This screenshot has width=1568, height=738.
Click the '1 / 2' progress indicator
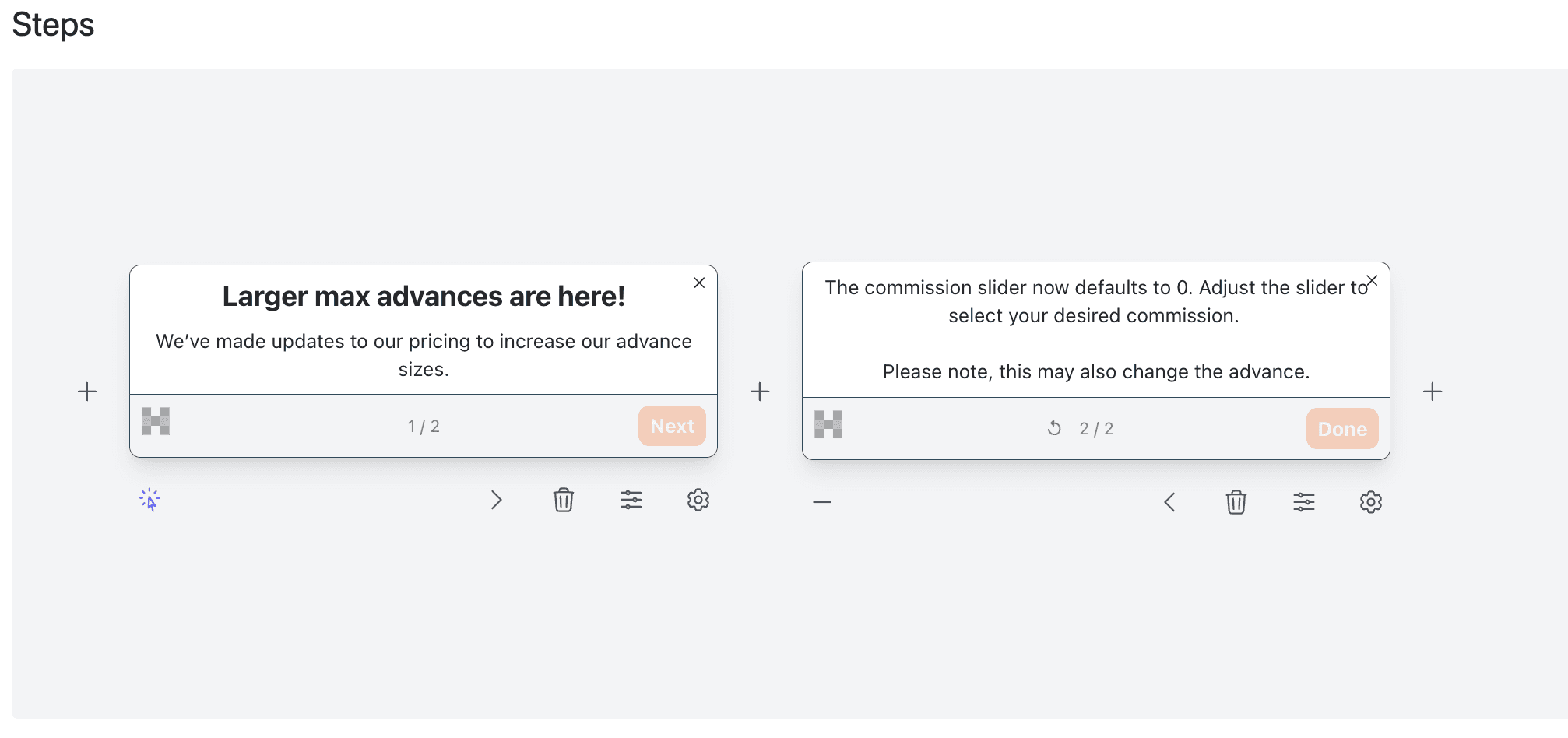coord(424,427)
